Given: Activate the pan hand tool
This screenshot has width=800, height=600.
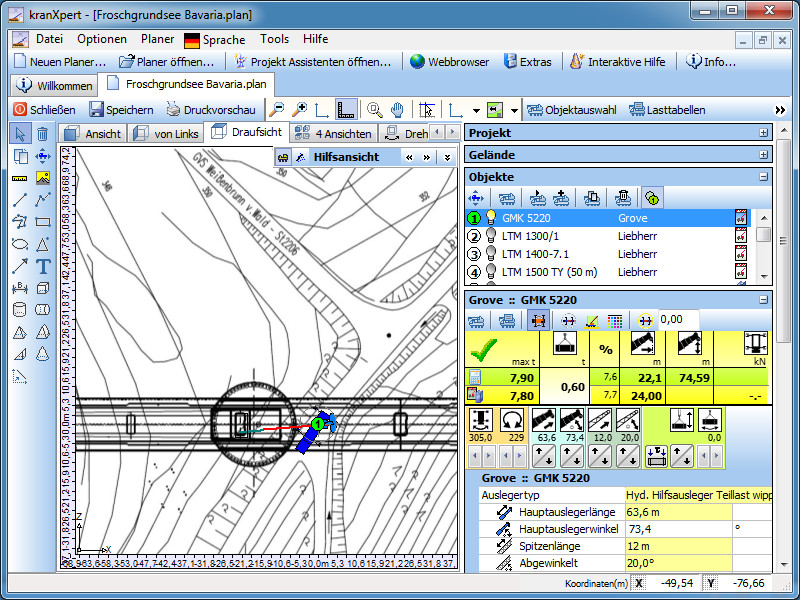Looking at the screenshot, I should pos(397,110).
